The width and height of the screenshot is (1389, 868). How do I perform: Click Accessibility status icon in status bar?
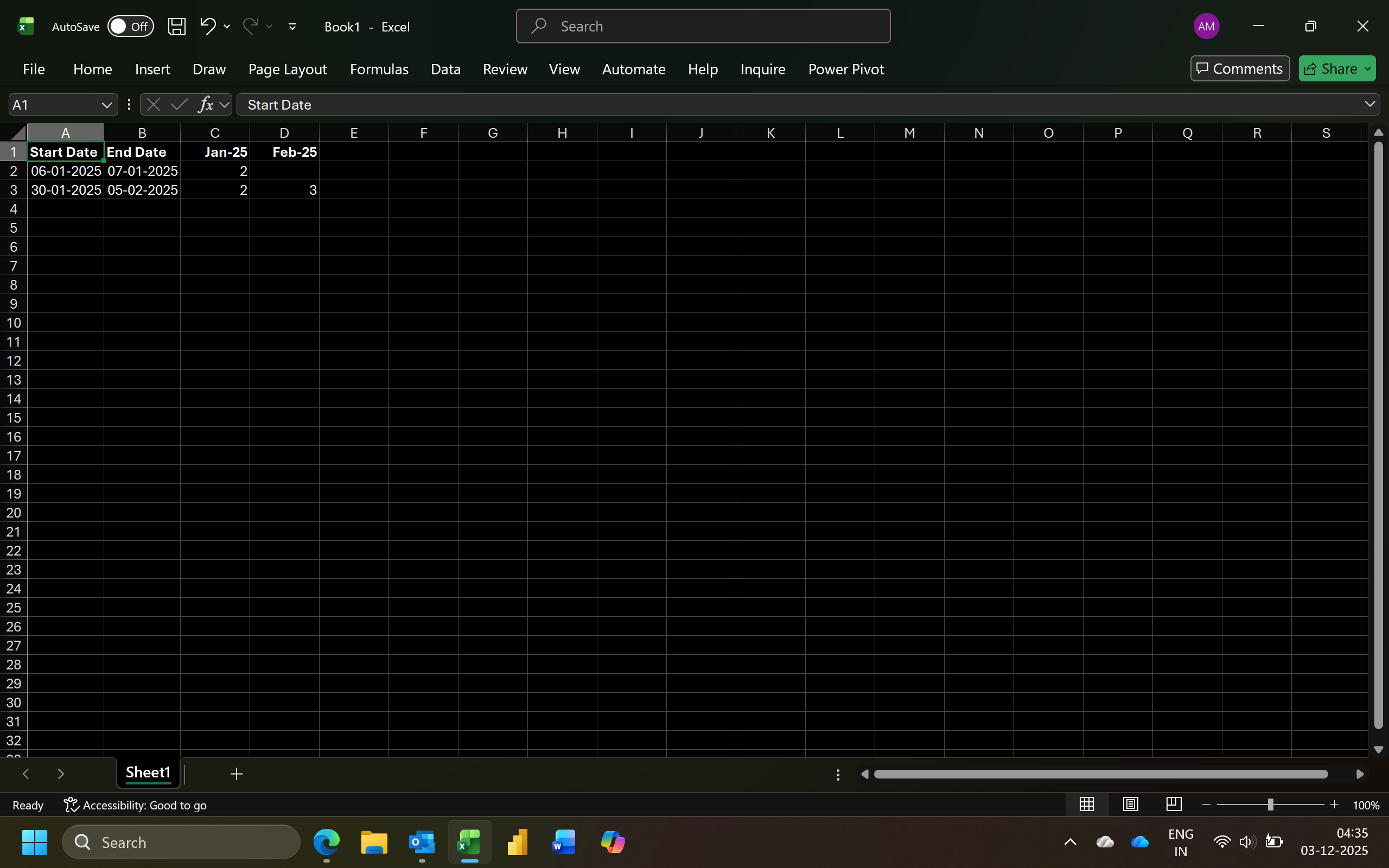71,805
